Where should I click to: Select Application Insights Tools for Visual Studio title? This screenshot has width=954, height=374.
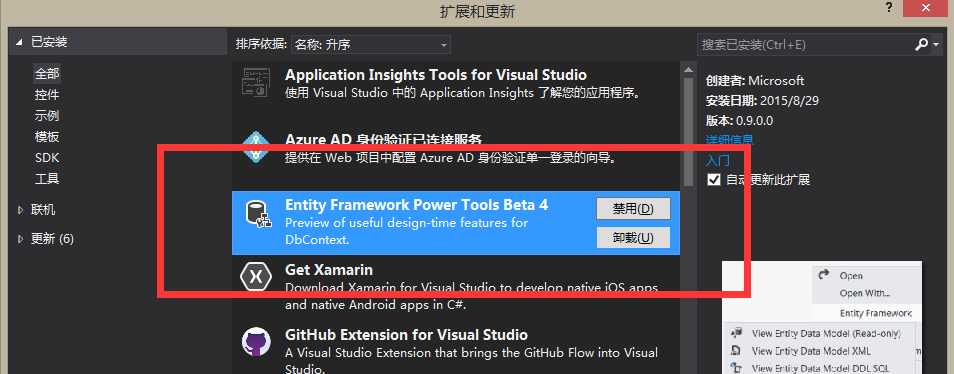point(436,75)
